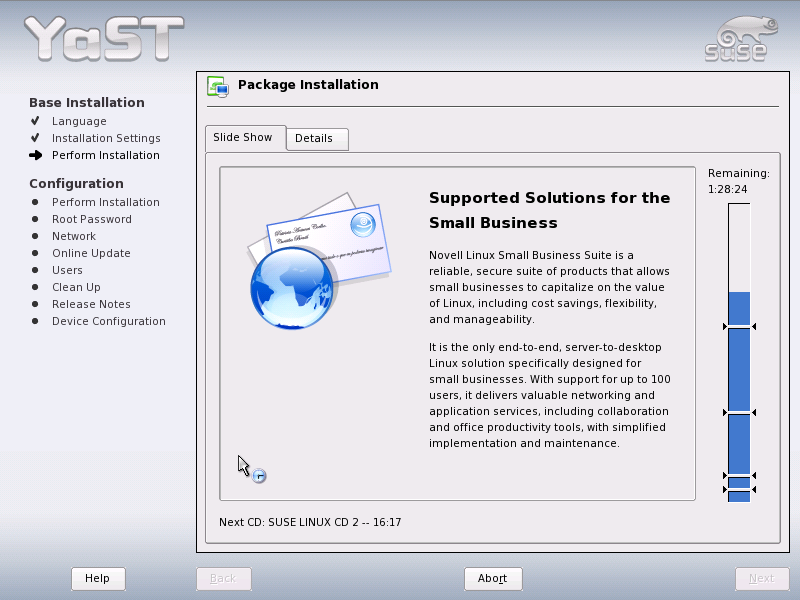
Task: Switch to the Slide Show tab
Action: [245, 138]
